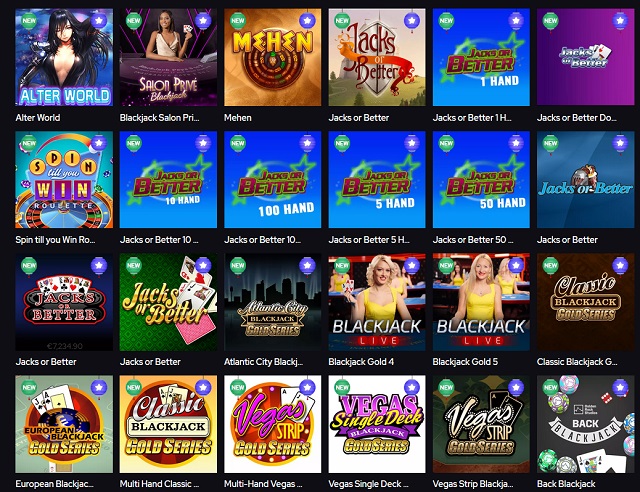Open the Alter World game thumbnail
Viewport: 640px width, 492px height.
(64, 57)
